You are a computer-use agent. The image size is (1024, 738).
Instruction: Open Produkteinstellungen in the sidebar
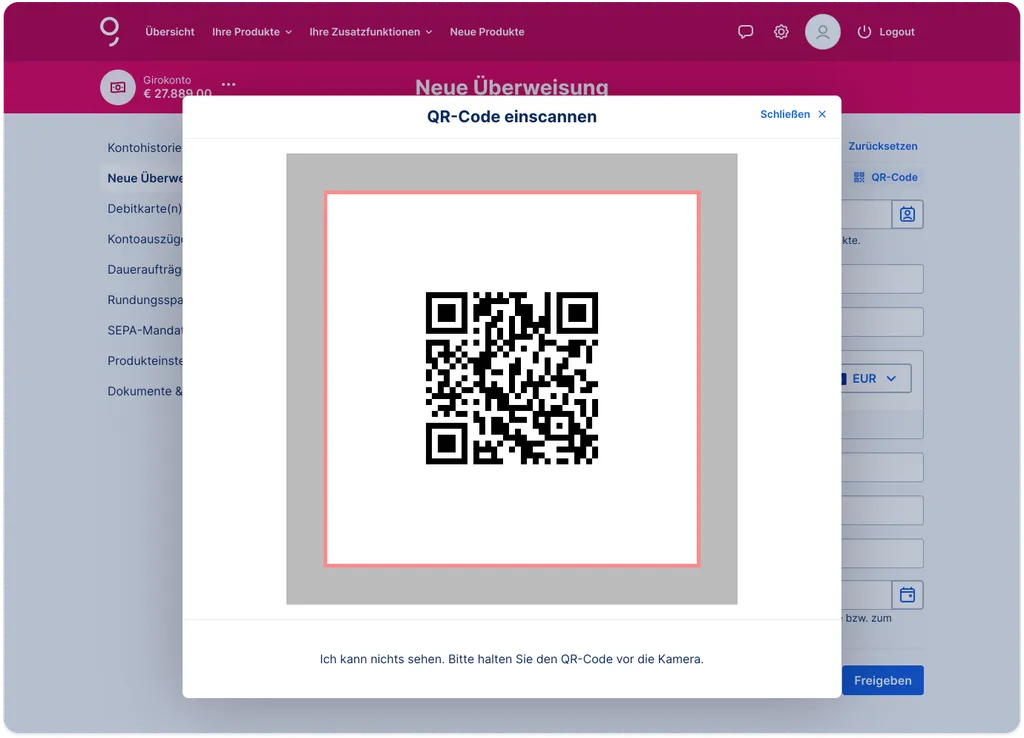pyautogui.click(x=145, y=361)
